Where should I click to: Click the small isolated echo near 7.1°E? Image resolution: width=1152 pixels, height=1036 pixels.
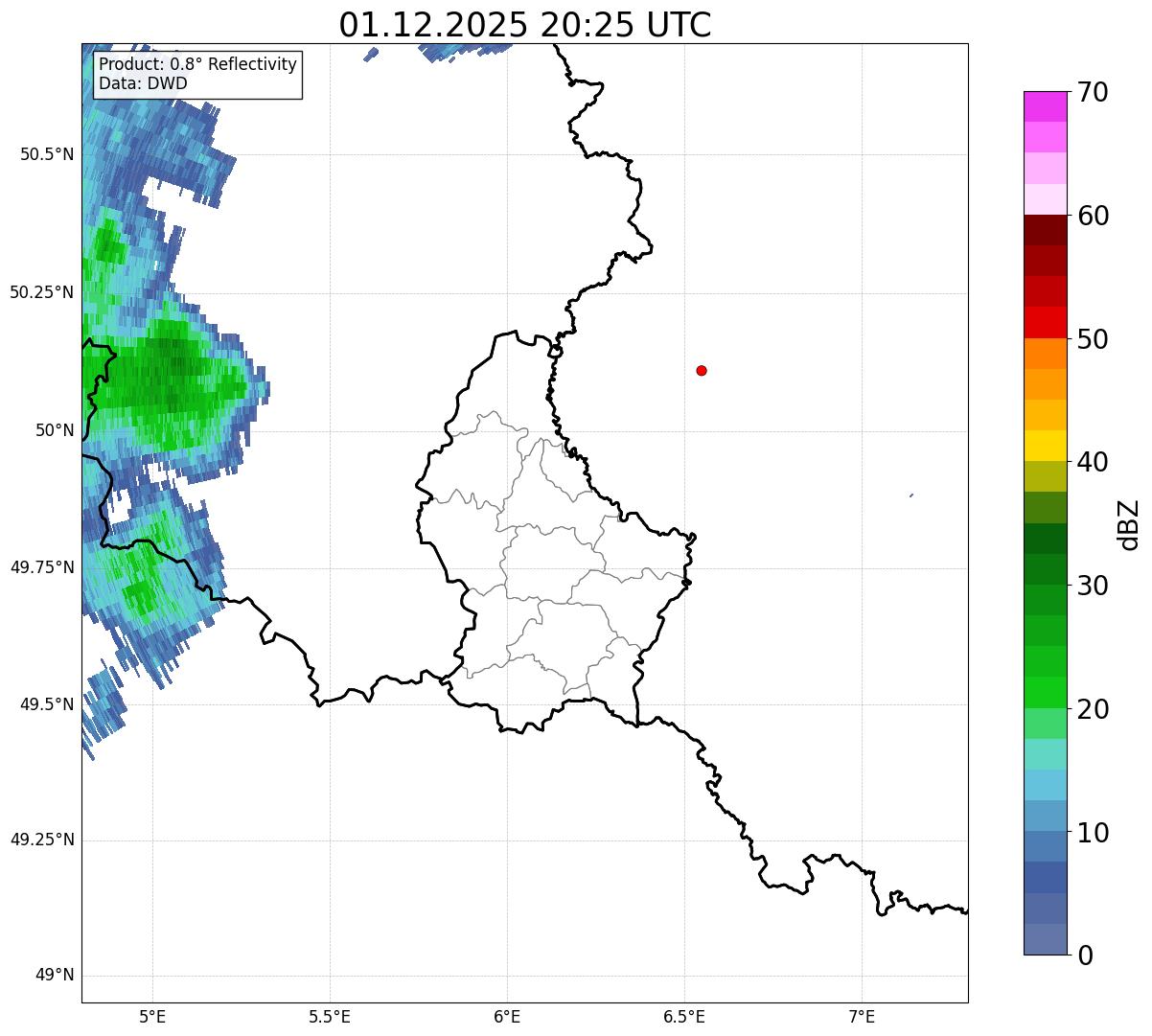pyautogui.click(x=910, y=495)
